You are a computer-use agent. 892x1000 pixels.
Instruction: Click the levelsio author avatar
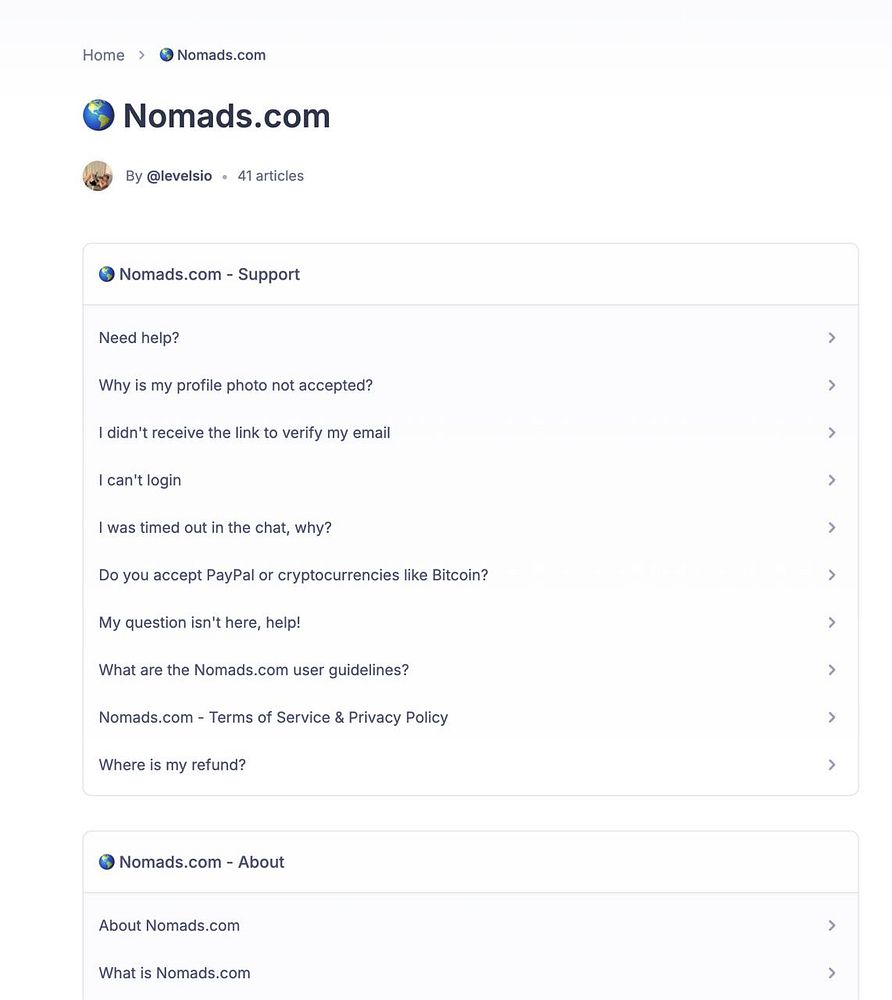click(97, 176)
